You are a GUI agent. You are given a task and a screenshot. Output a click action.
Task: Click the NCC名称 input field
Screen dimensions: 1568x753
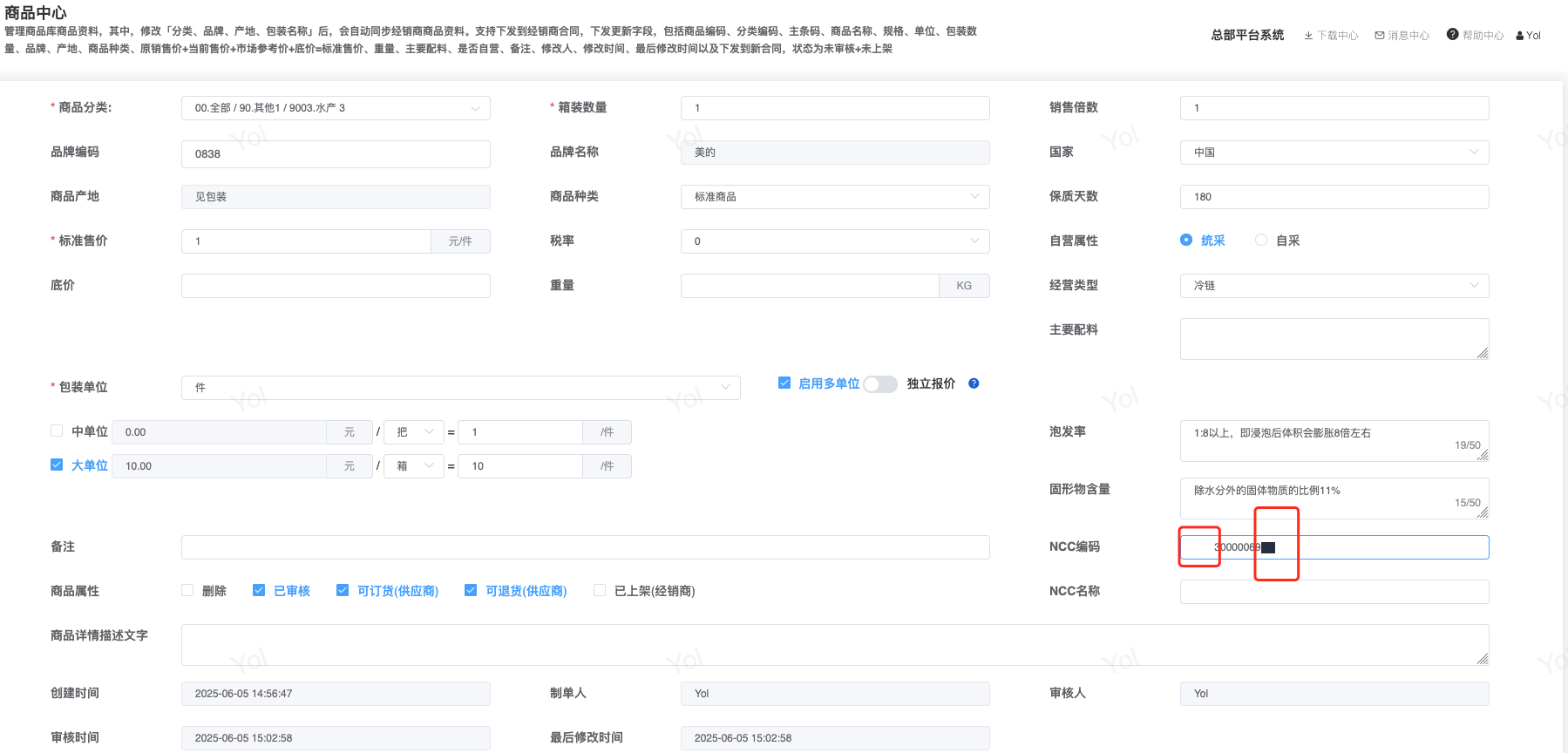[1334, 592]
